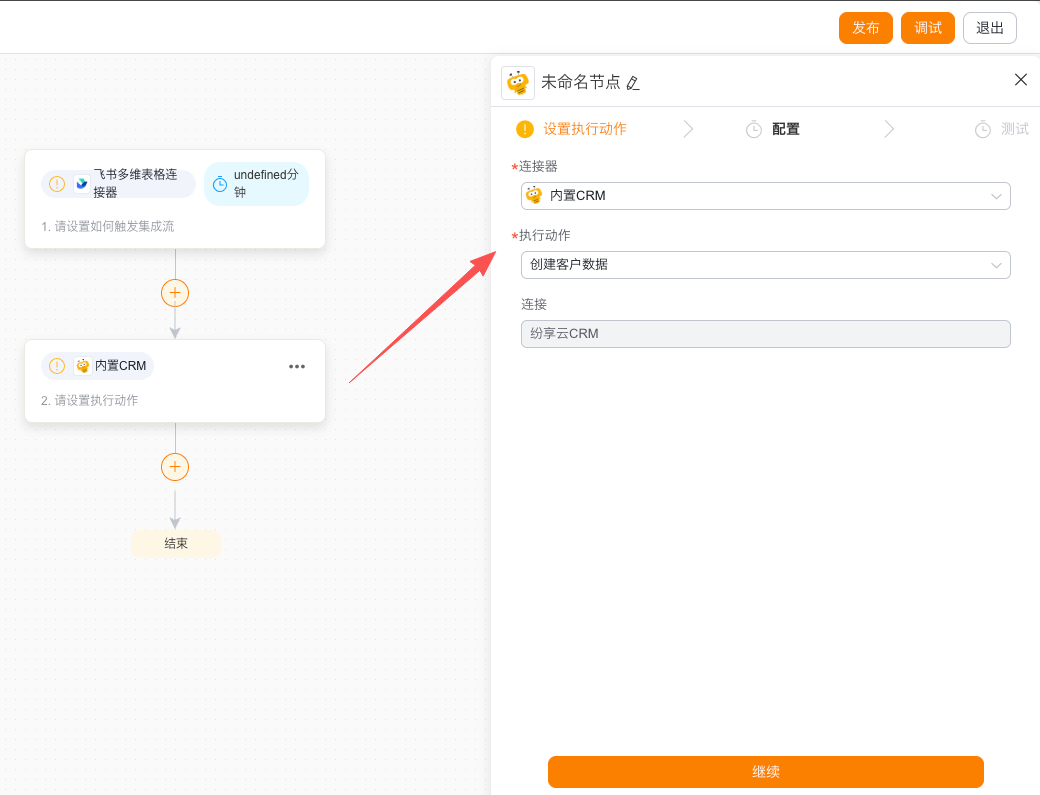Click the 退出 button
The height and width of the screenshot is (795, 1040).
point(990,28)
